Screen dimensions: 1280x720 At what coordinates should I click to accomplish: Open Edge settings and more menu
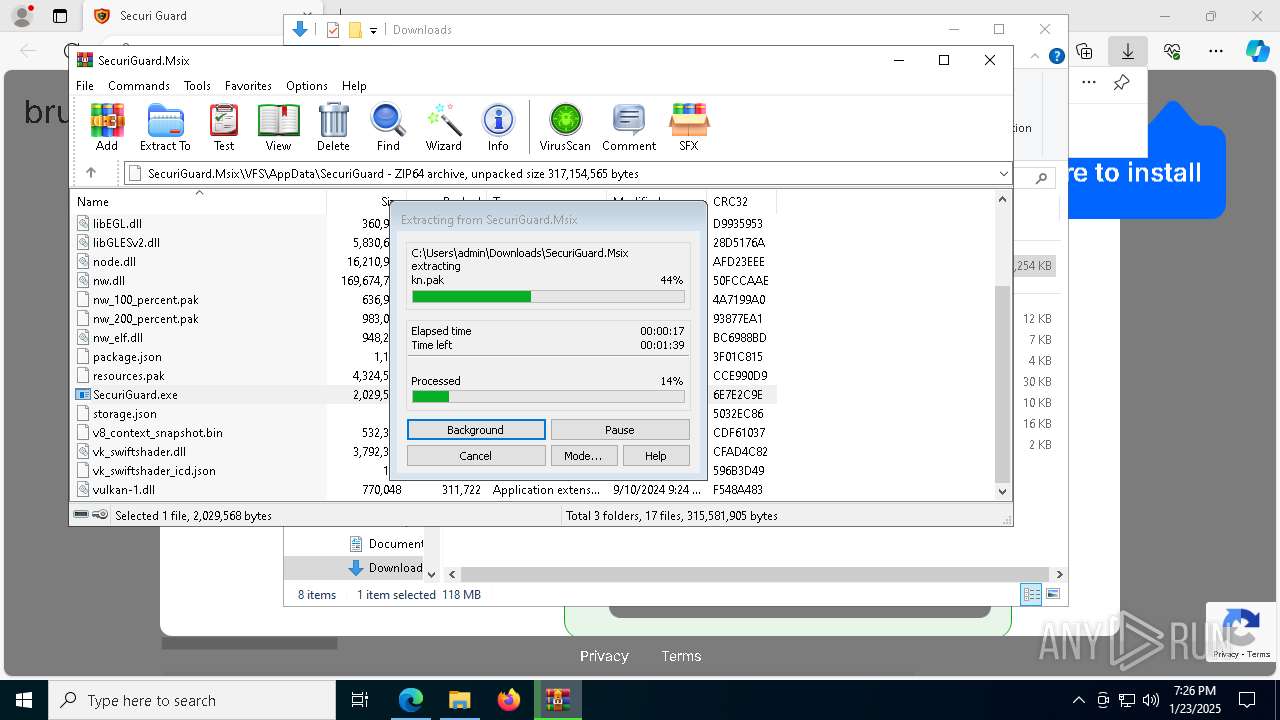click(x=1216, y=51)
